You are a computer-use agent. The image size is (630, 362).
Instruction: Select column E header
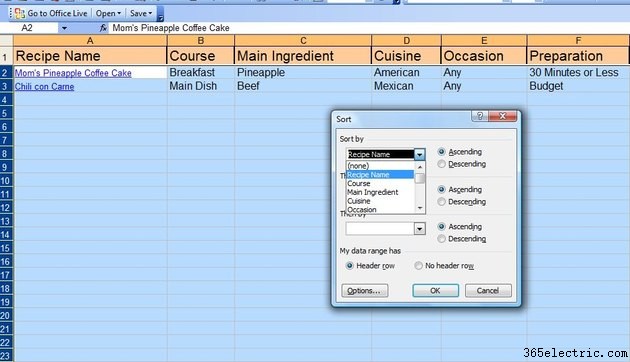[x=484, y=41]
